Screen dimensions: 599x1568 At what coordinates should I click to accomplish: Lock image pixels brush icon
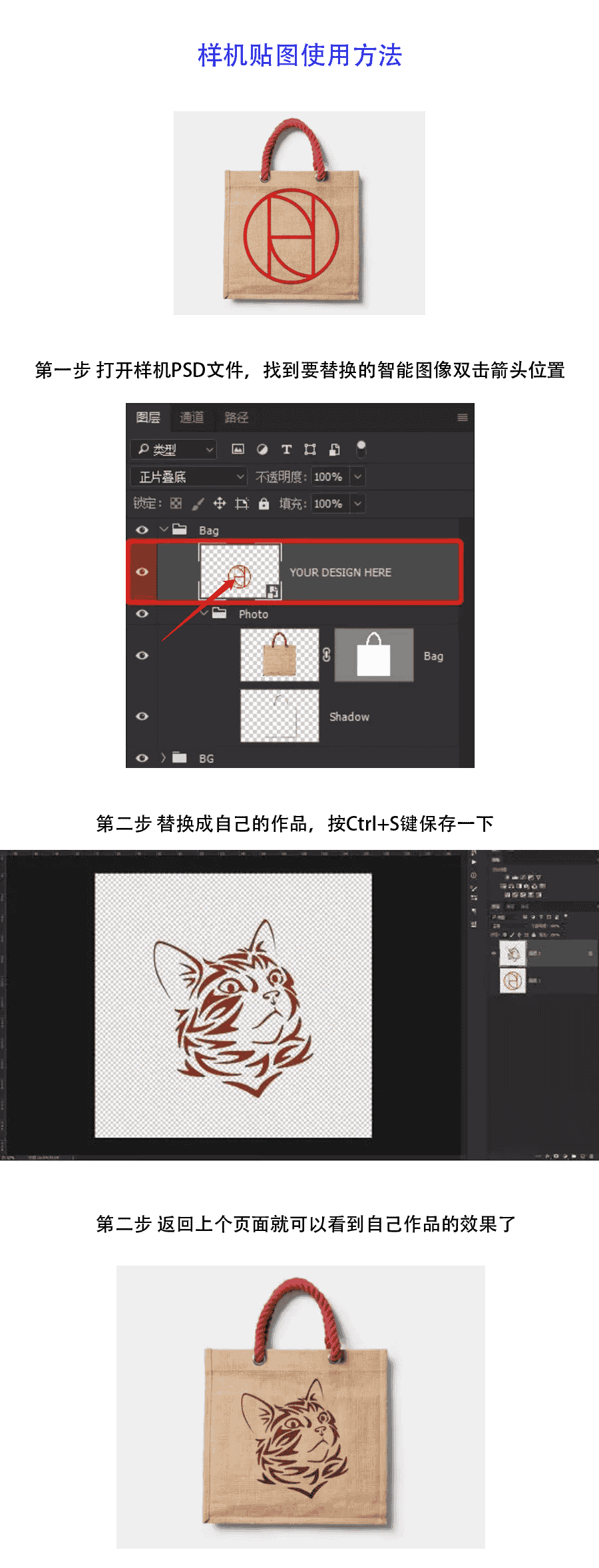click(198, 504)
